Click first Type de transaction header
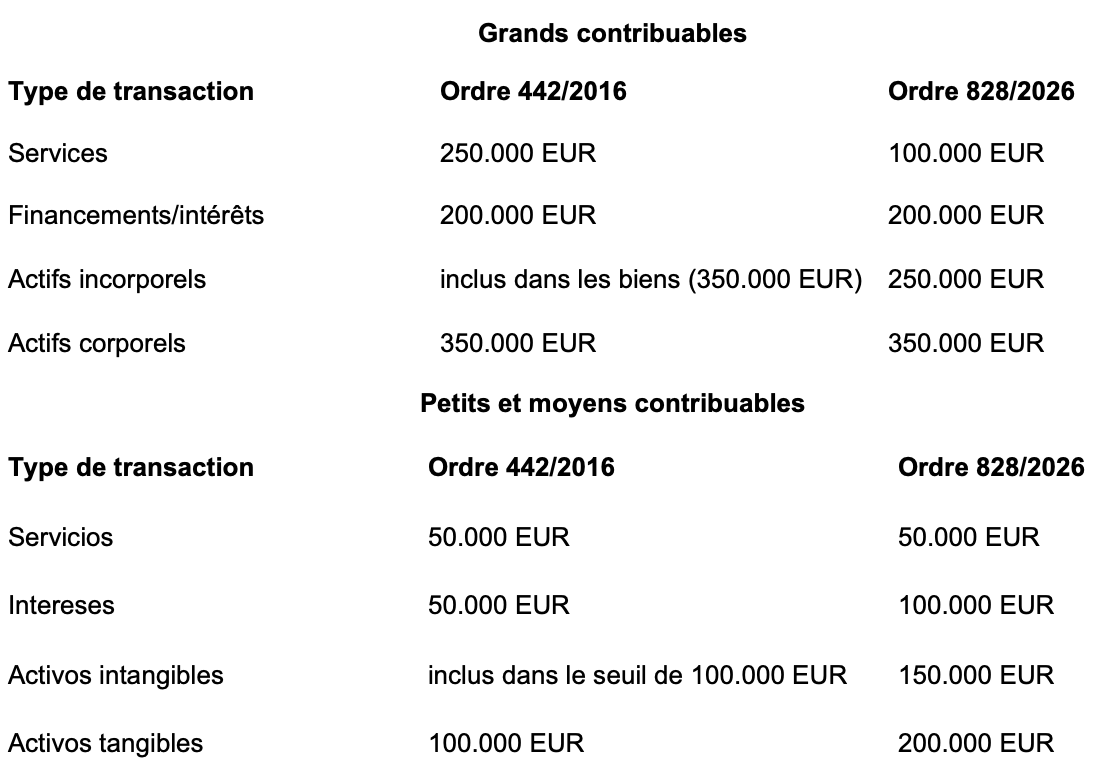The width and height of the screenshot is (1106, 780). click(x=131, y=92)
